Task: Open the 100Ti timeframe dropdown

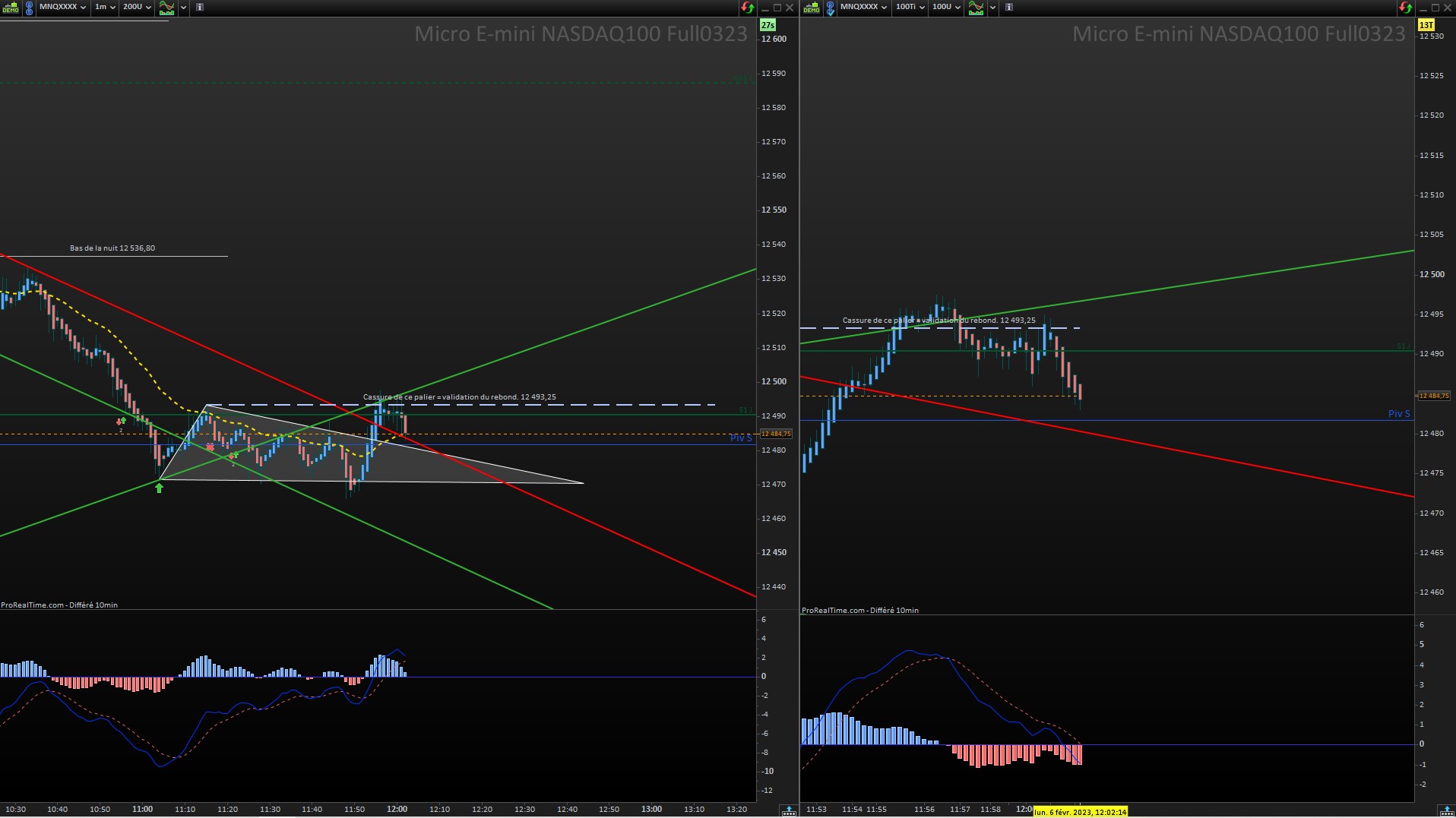Action: click(910, 7)
